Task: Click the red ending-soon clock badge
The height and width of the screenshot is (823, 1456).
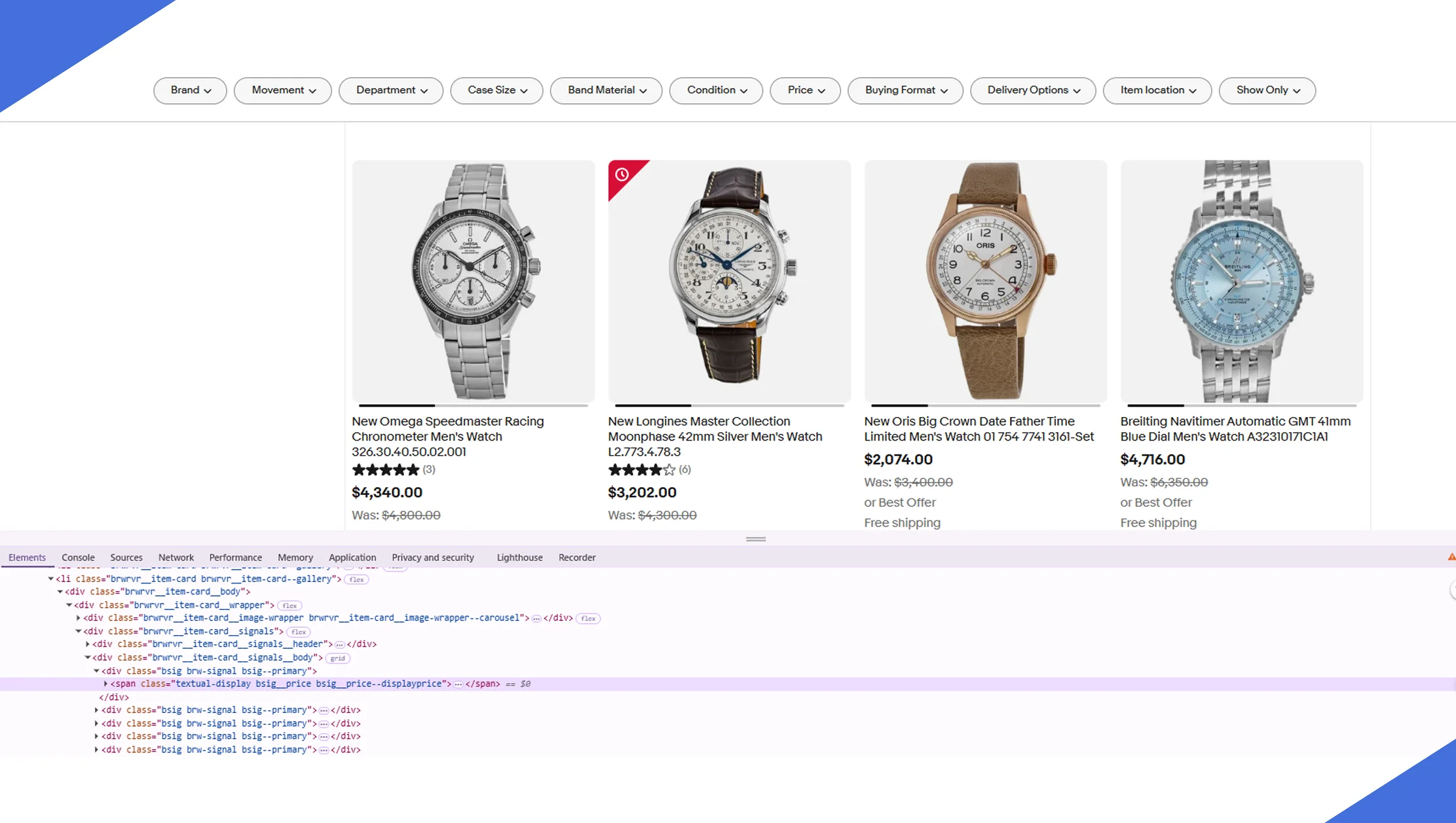Action: pyautogui.click(x=622, y=175)
